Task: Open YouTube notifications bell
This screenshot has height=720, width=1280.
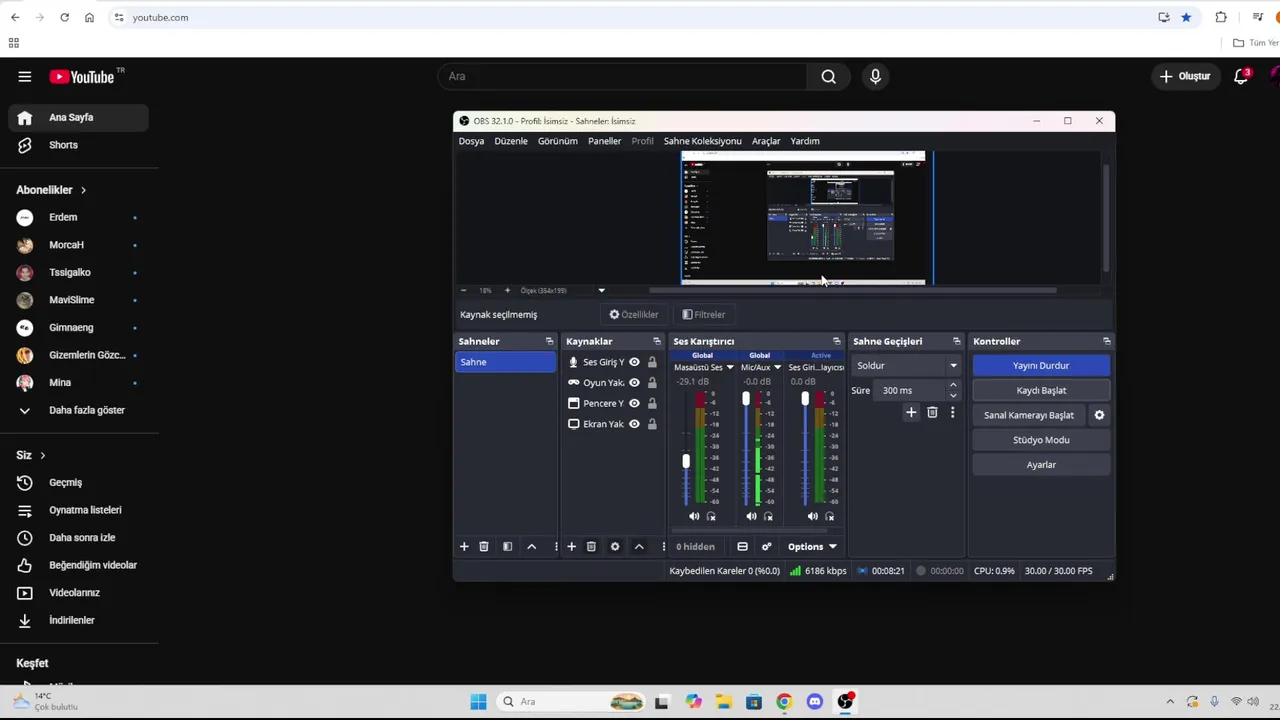Action: (1241, 76)
